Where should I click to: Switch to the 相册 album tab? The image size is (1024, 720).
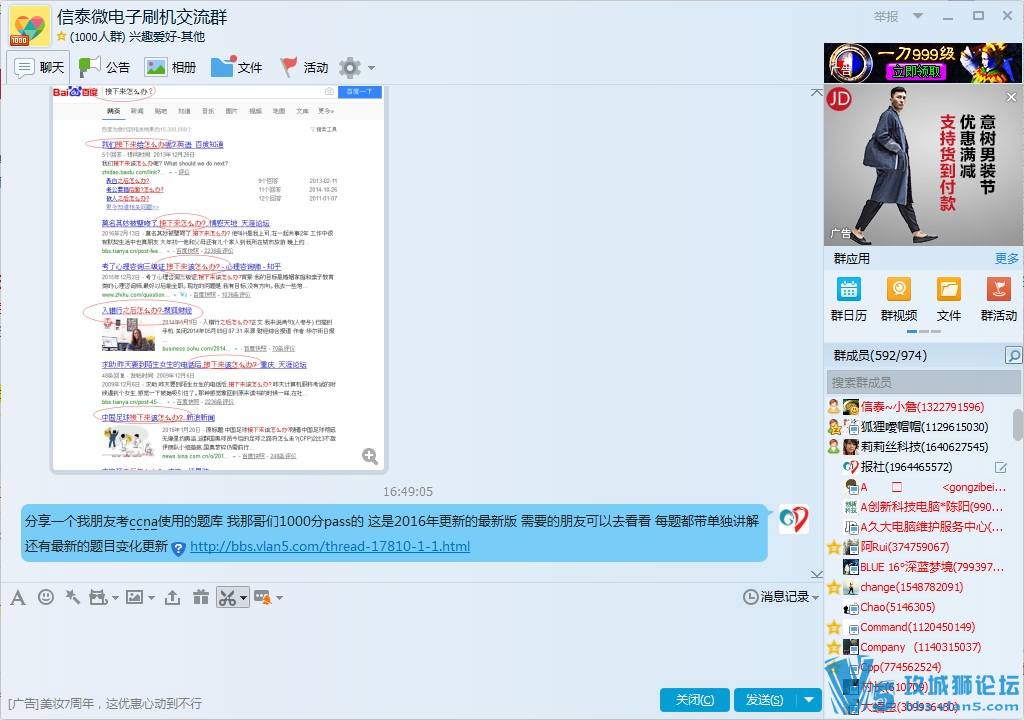(170, 68)
